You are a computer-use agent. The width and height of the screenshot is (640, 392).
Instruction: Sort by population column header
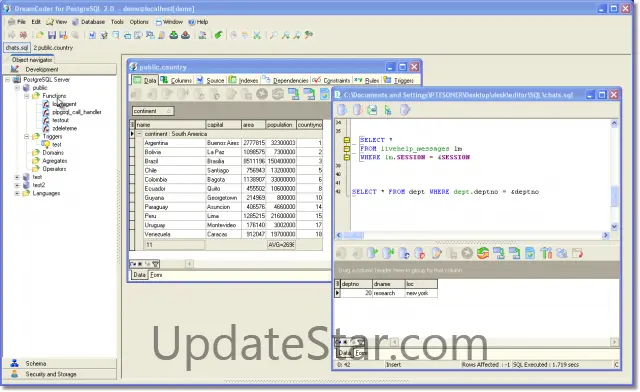(x=280, y=125)
